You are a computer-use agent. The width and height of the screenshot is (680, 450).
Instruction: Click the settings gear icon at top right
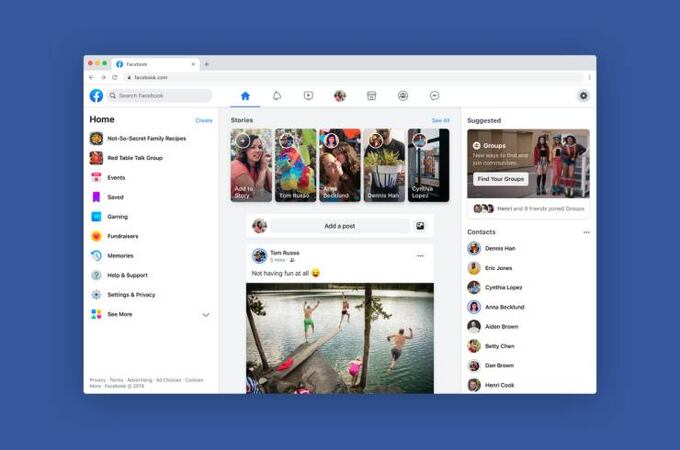click(583, 96)
